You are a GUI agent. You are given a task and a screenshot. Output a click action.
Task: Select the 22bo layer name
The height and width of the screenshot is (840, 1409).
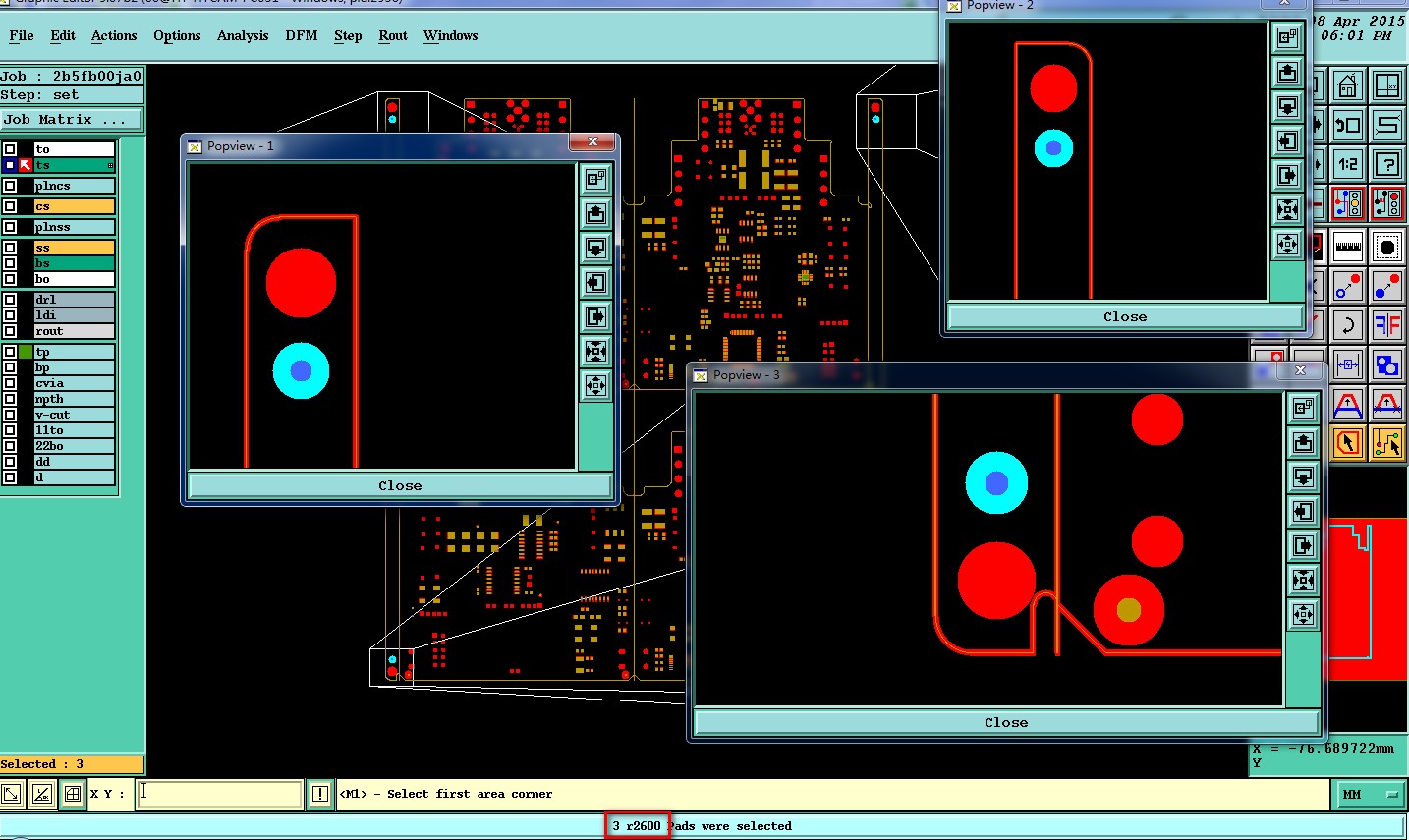coord(74,446)
